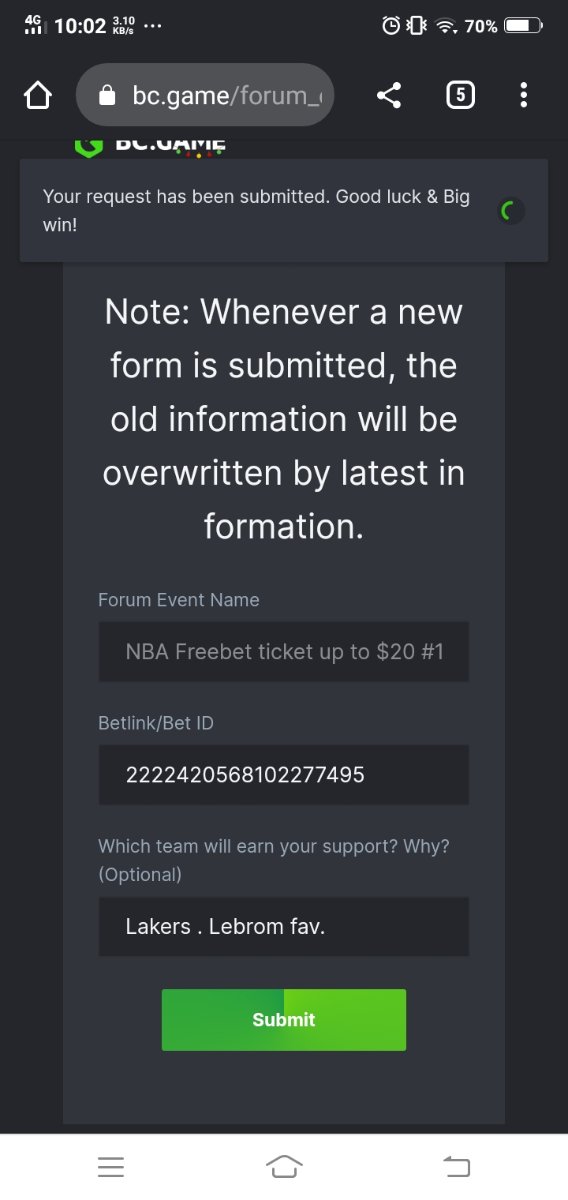Screen dimensions: 568x1200
Task: Tap the Wi-Fi status icon
Action: tap(447, 26)
